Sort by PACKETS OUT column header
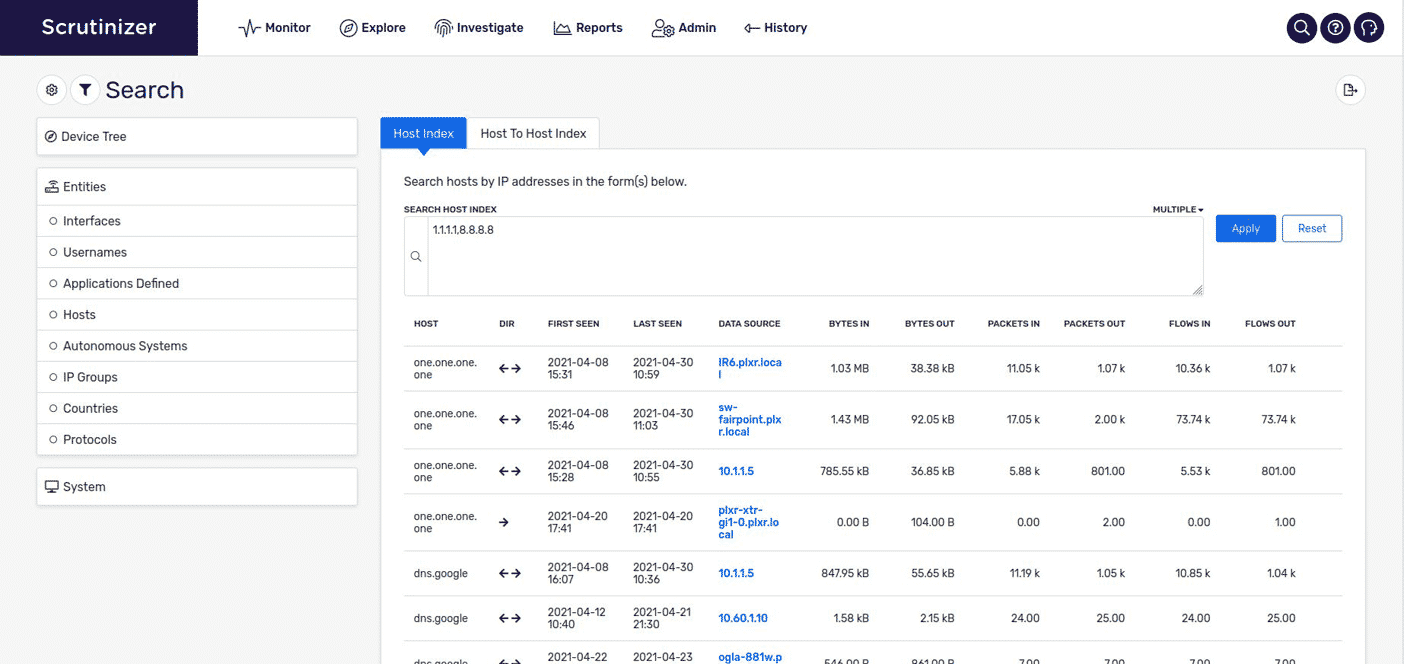Screen dimensions: 1404x664 (1094, 324)
